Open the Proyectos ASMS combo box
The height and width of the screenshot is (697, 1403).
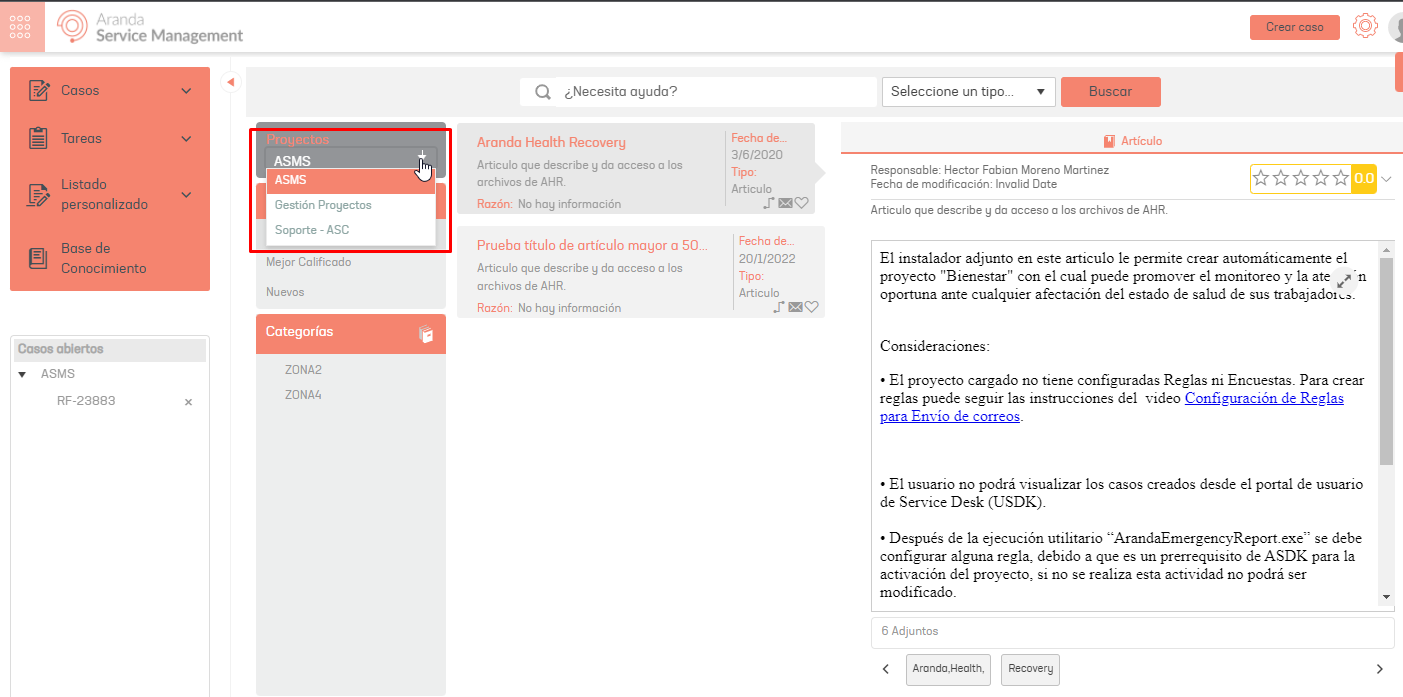pyautogui.click(x=351, y=160)
